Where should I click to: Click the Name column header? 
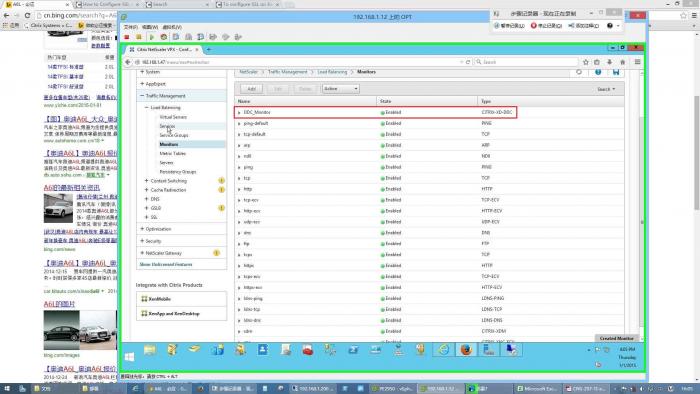pos(306,102)
